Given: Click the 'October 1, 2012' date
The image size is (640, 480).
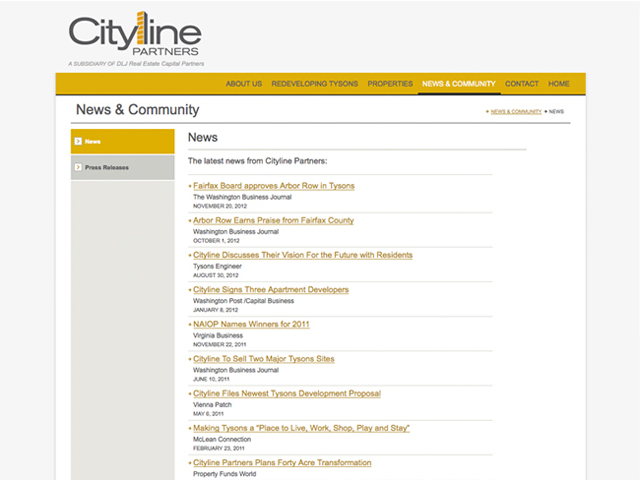Looking at the screenshot, I should (x=216, y=241).
